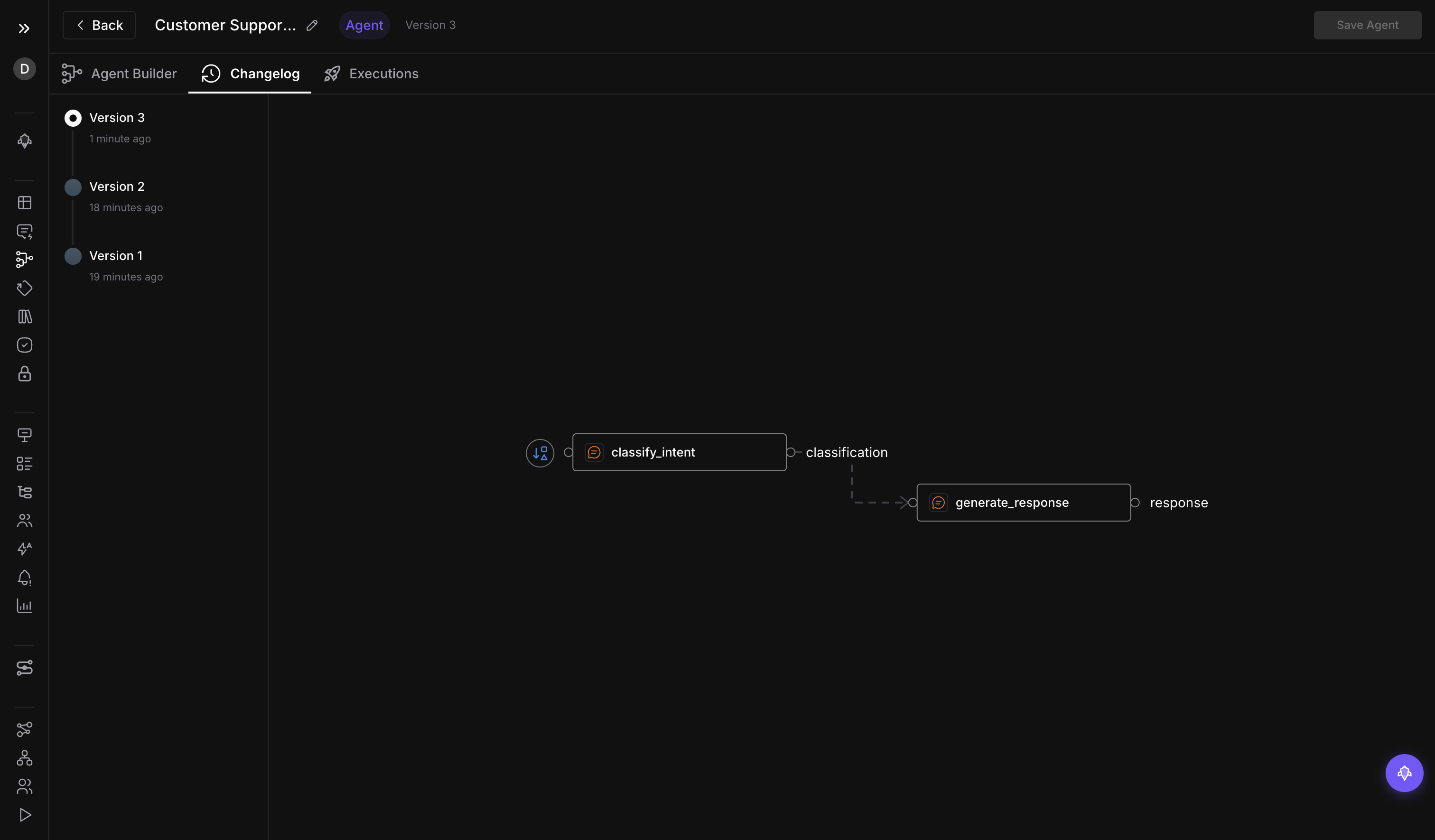
Task: Select the library icon in the sidebar
Action: [x=25, y=317]
